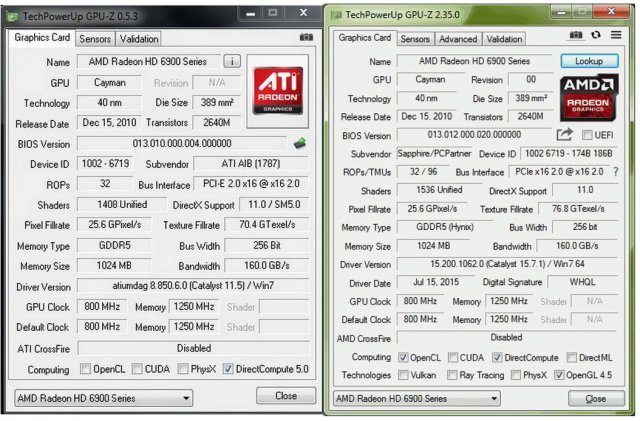Switch to Sensors tab in GPU-Z 2.35.0
Screen dimensions: 640x421
point(415,39)
